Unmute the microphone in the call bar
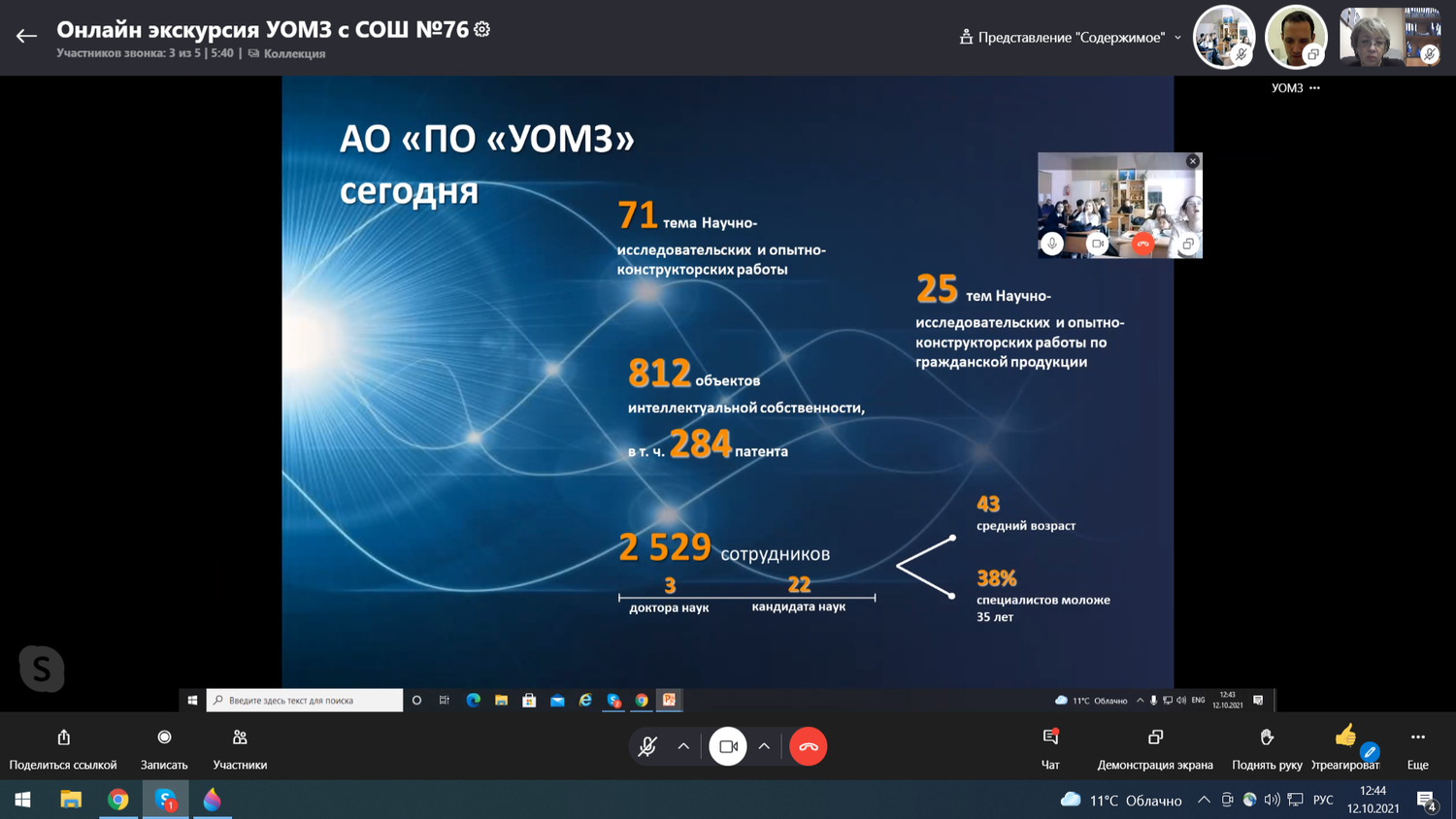Screen dimensions: 1456x819 click(x=647, y=746)
